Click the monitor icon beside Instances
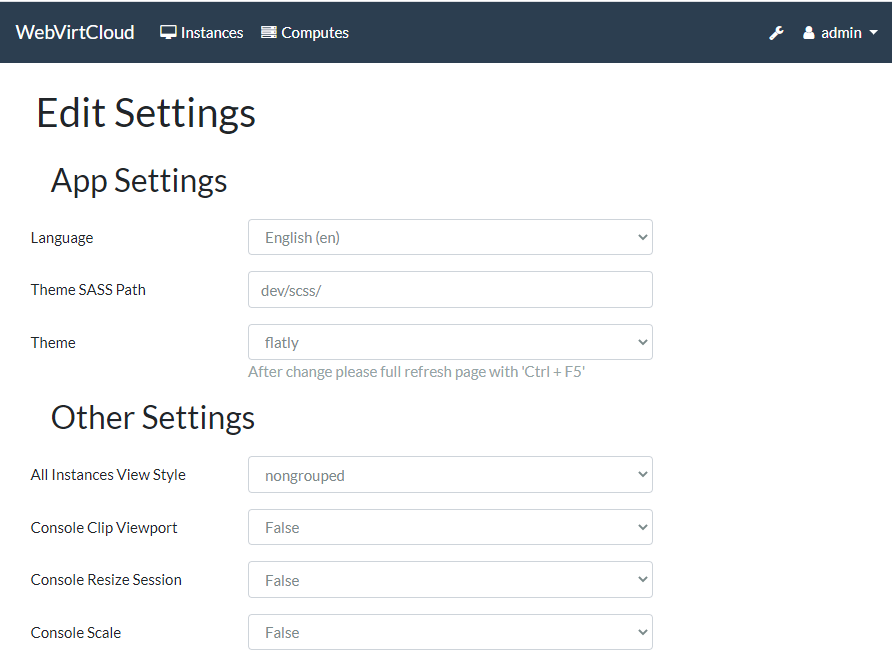 pyautogui.click(x=168, y=32)
